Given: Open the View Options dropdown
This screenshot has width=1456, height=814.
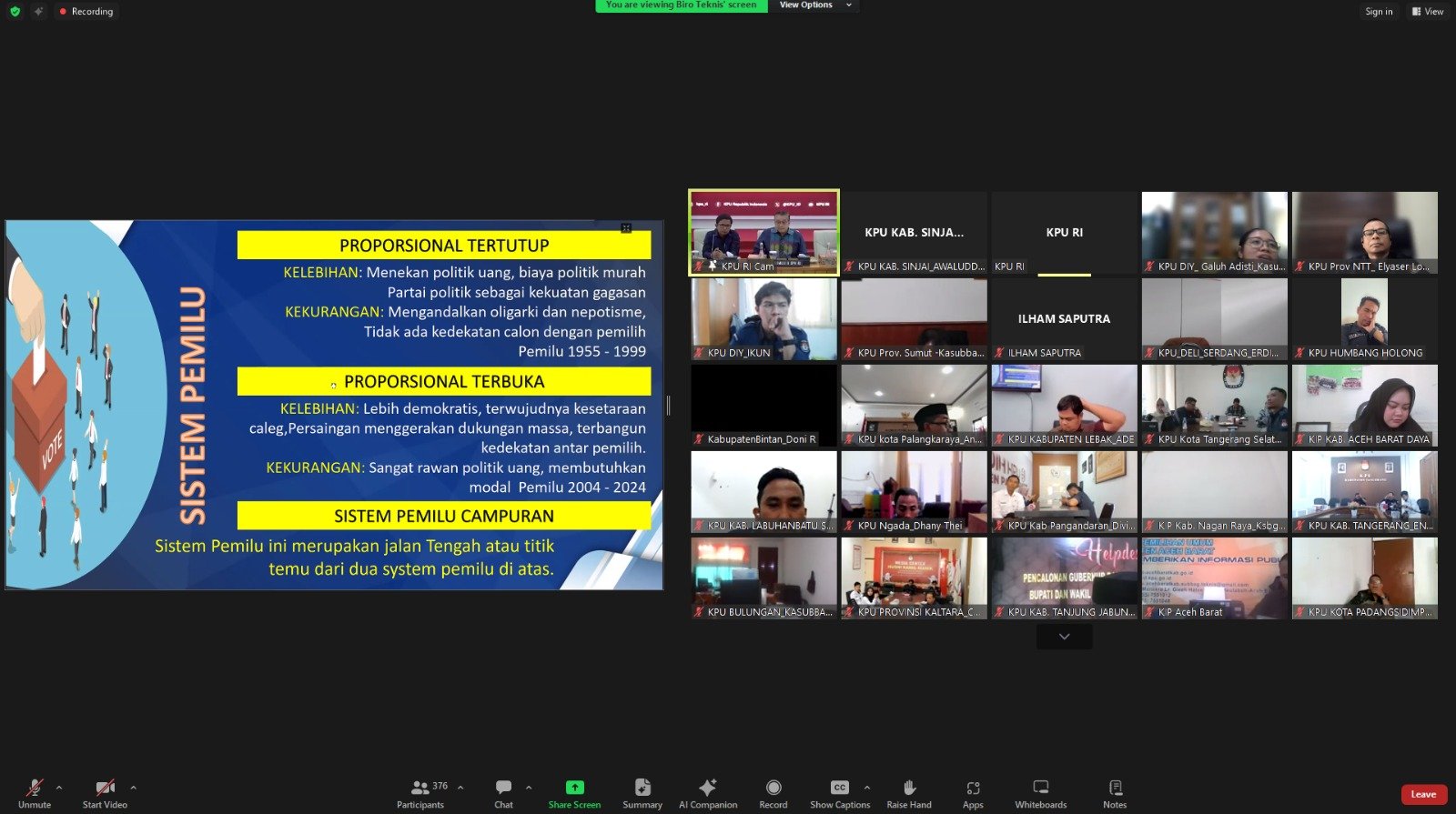Looking at the screenshot, I should tap(815, 5).
